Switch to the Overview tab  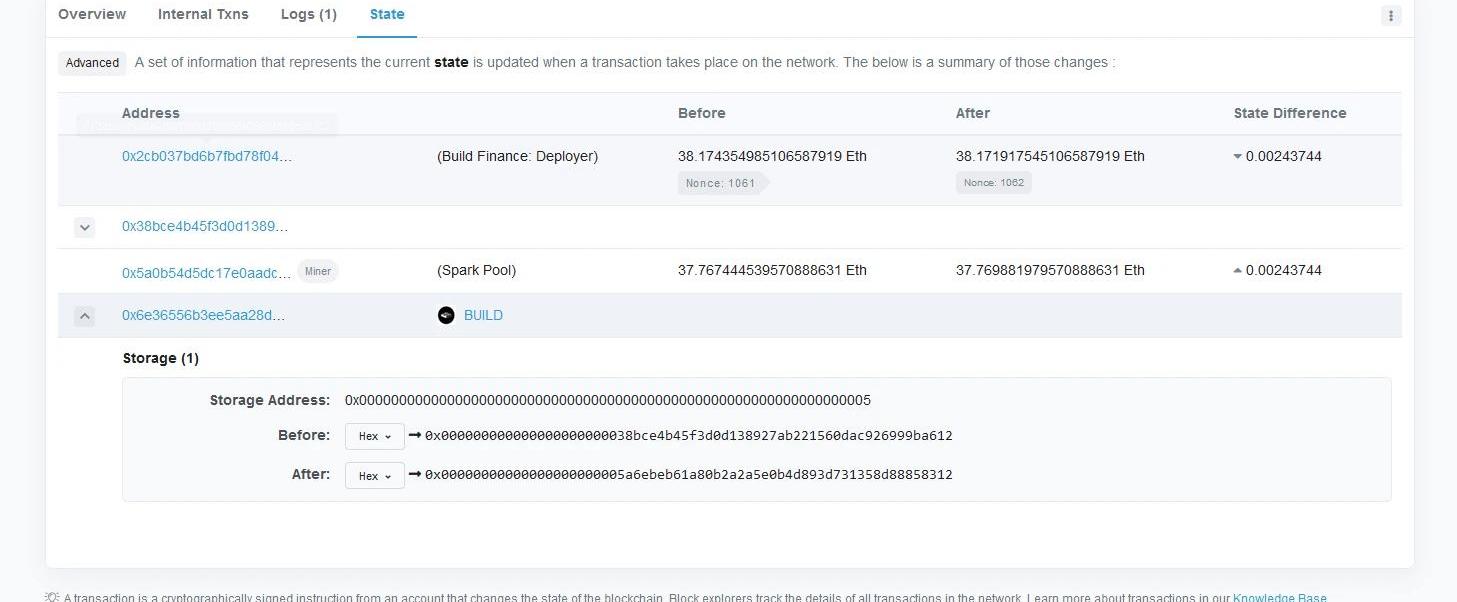(92, 14)
